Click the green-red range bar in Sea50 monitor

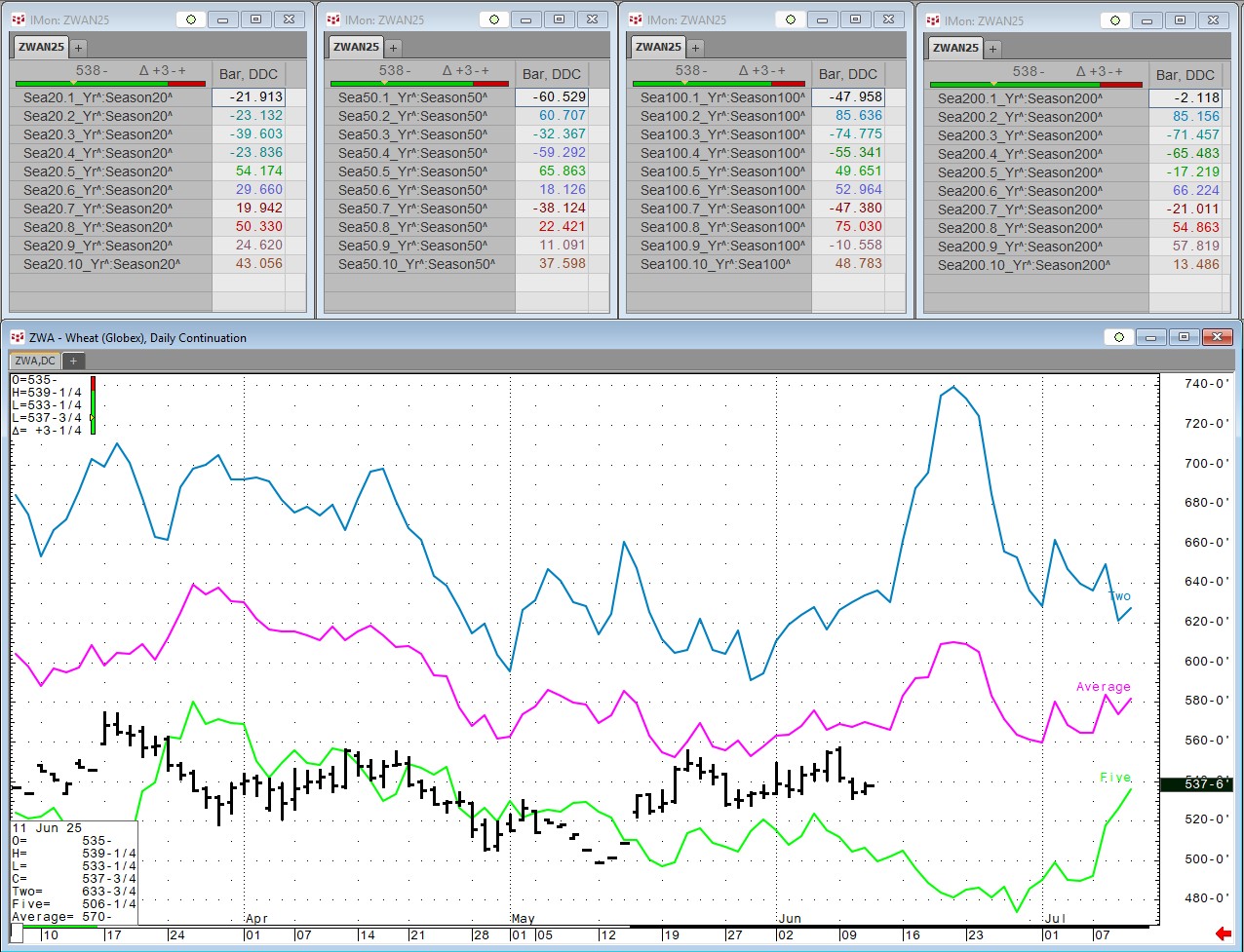419,84
